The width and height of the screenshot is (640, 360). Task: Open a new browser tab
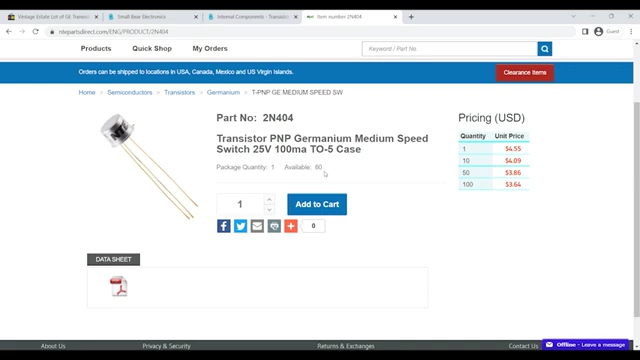pyautogui.click(x=411, y=17)
